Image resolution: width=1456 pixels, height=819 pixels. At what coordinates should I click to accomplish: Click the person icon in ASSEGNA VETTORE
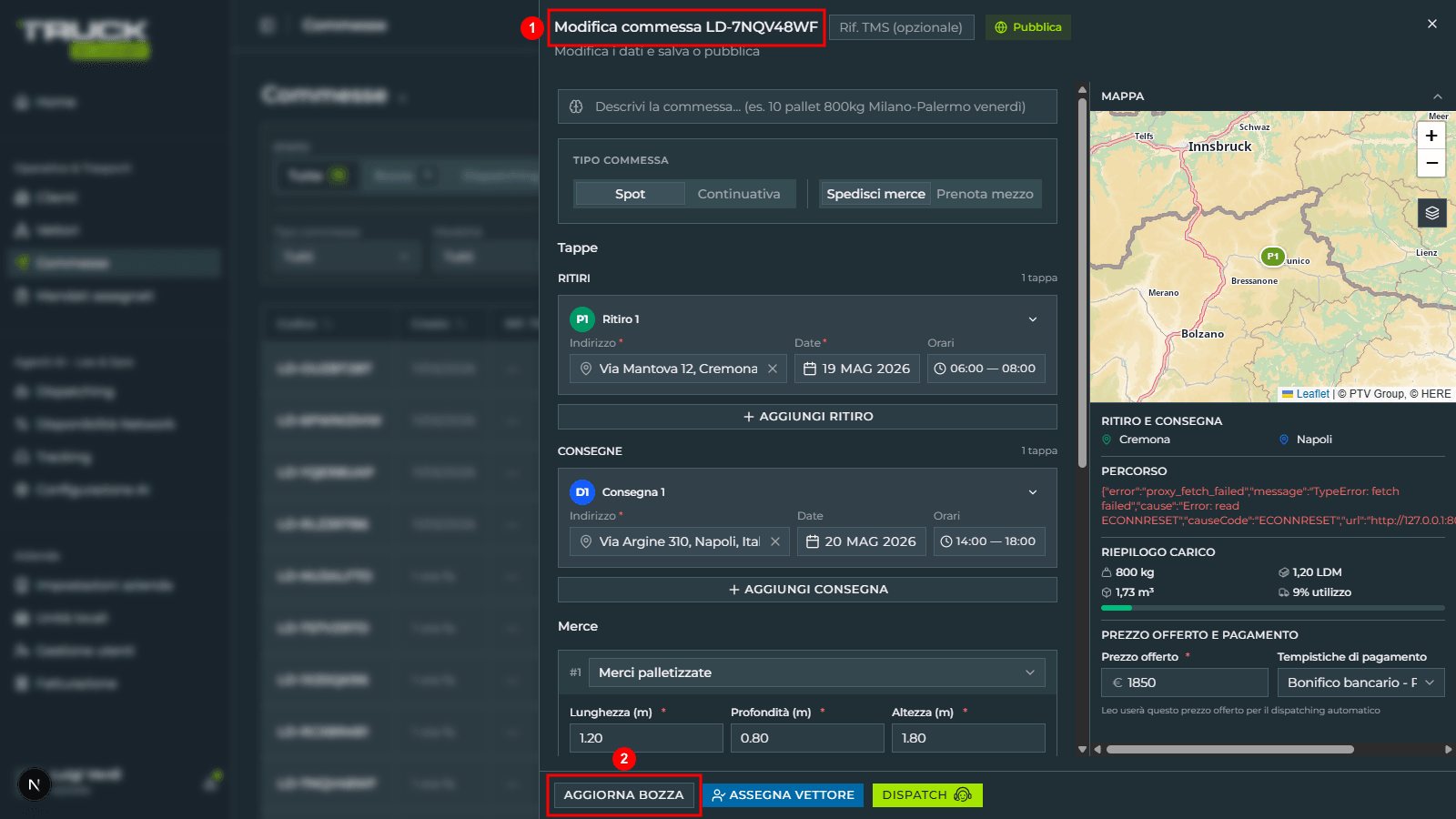[x=719, y=795]
